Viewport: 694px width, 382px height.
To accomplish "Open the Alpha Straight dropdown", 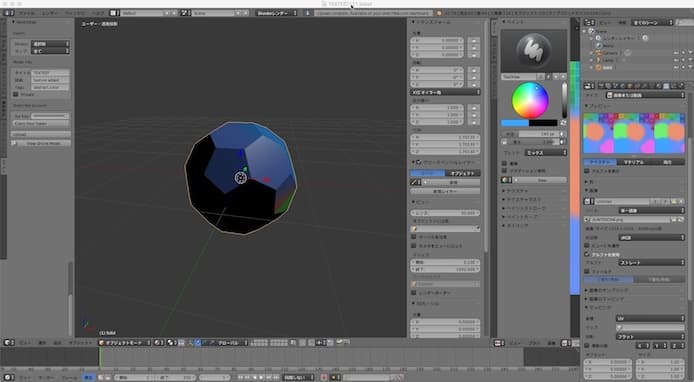I will tap(652, 262).
